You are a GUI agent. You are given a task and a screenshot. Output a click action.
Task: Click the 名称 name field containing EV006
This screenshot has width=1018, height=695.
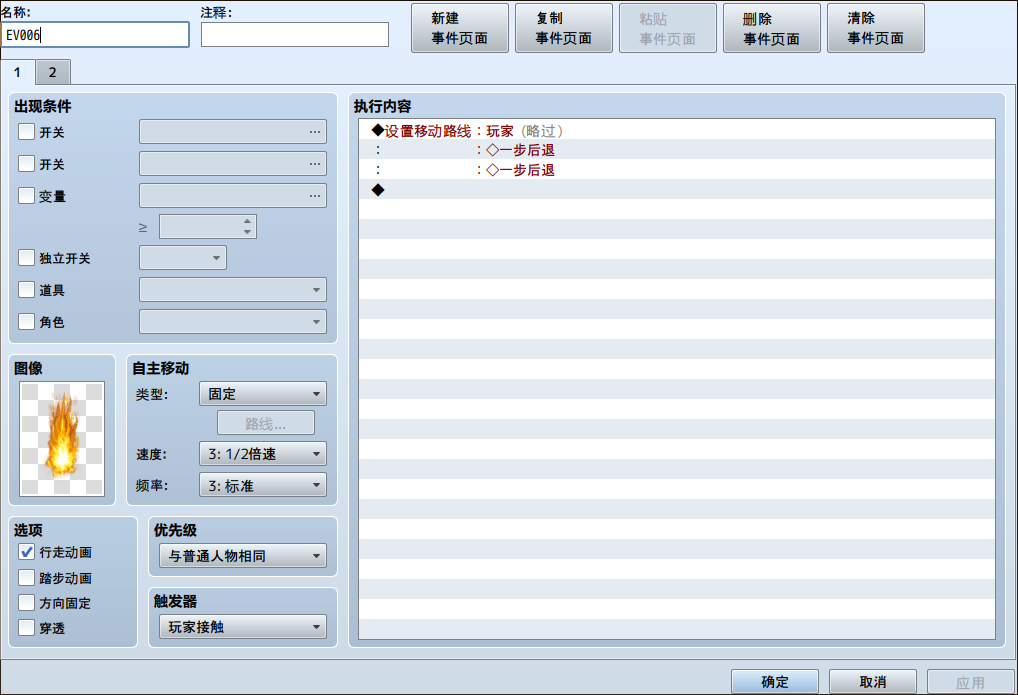click(x=95, y=35)
